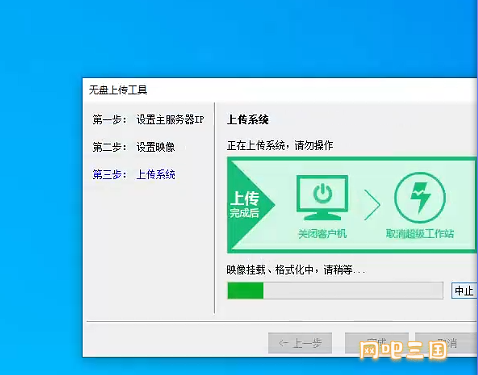This screenshot has height=375, width=478.
Task: Click the disabled finish button beside 上一步
Action: click(x=377, y=343)
